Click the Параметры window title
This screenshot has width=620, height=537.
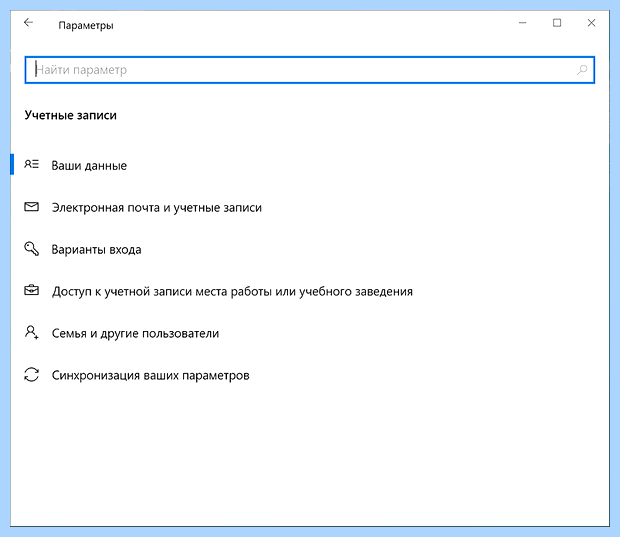click(x=86, y=25)
